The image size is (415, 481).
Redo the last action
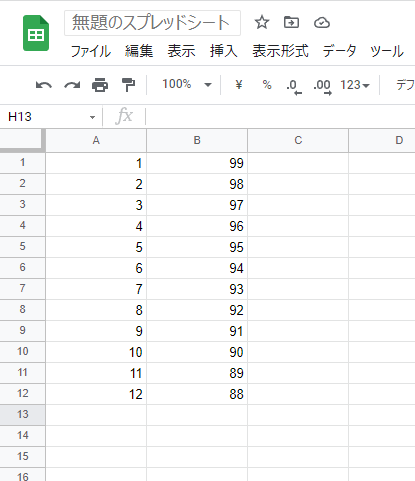pyautogui.click(x=72, y=85)
